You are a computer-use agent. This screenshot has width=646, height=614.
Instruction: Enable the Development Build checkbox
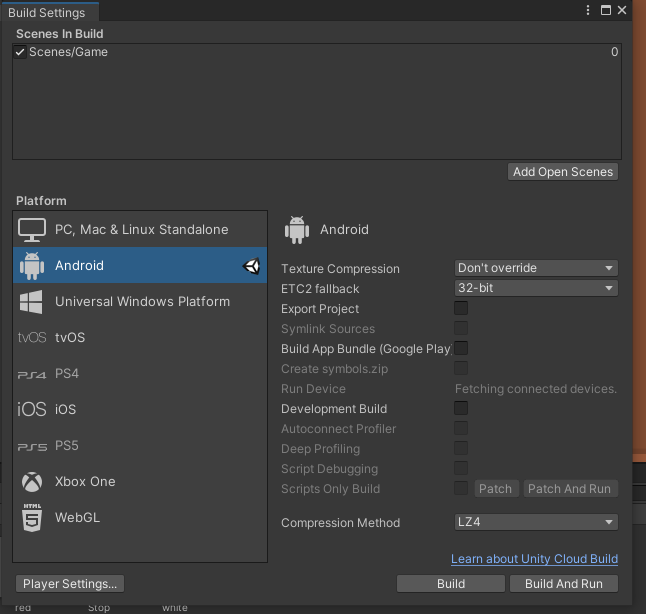click(461, 408)
